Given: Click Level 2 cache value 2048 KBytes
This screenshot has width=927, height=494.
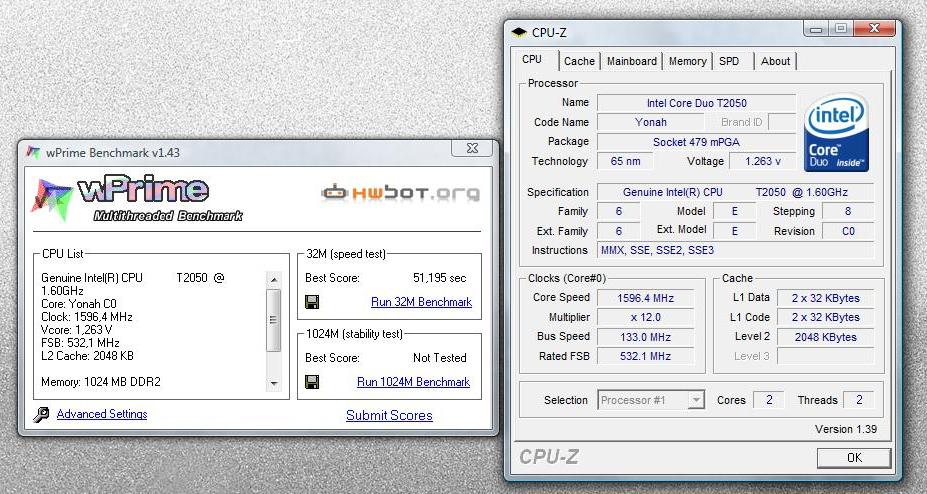Looking at the screenshot, I should point(825,337).
